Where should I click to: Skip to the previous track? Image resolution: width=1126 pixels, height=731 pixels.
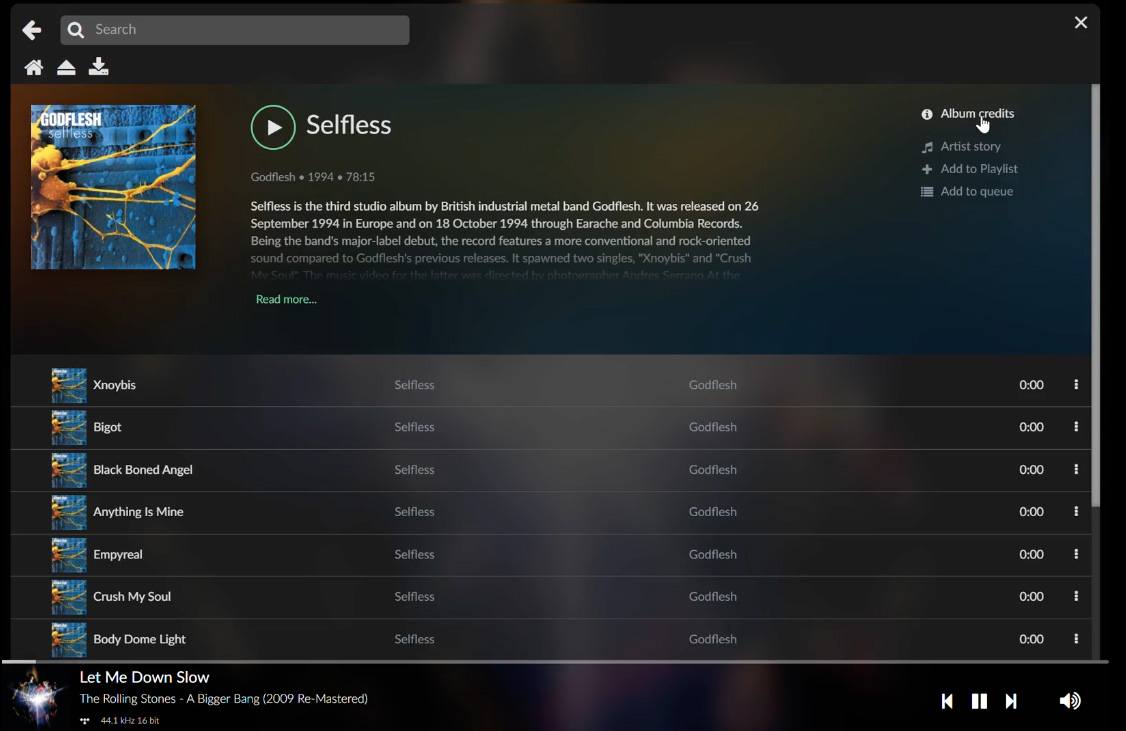coord(947,701)
